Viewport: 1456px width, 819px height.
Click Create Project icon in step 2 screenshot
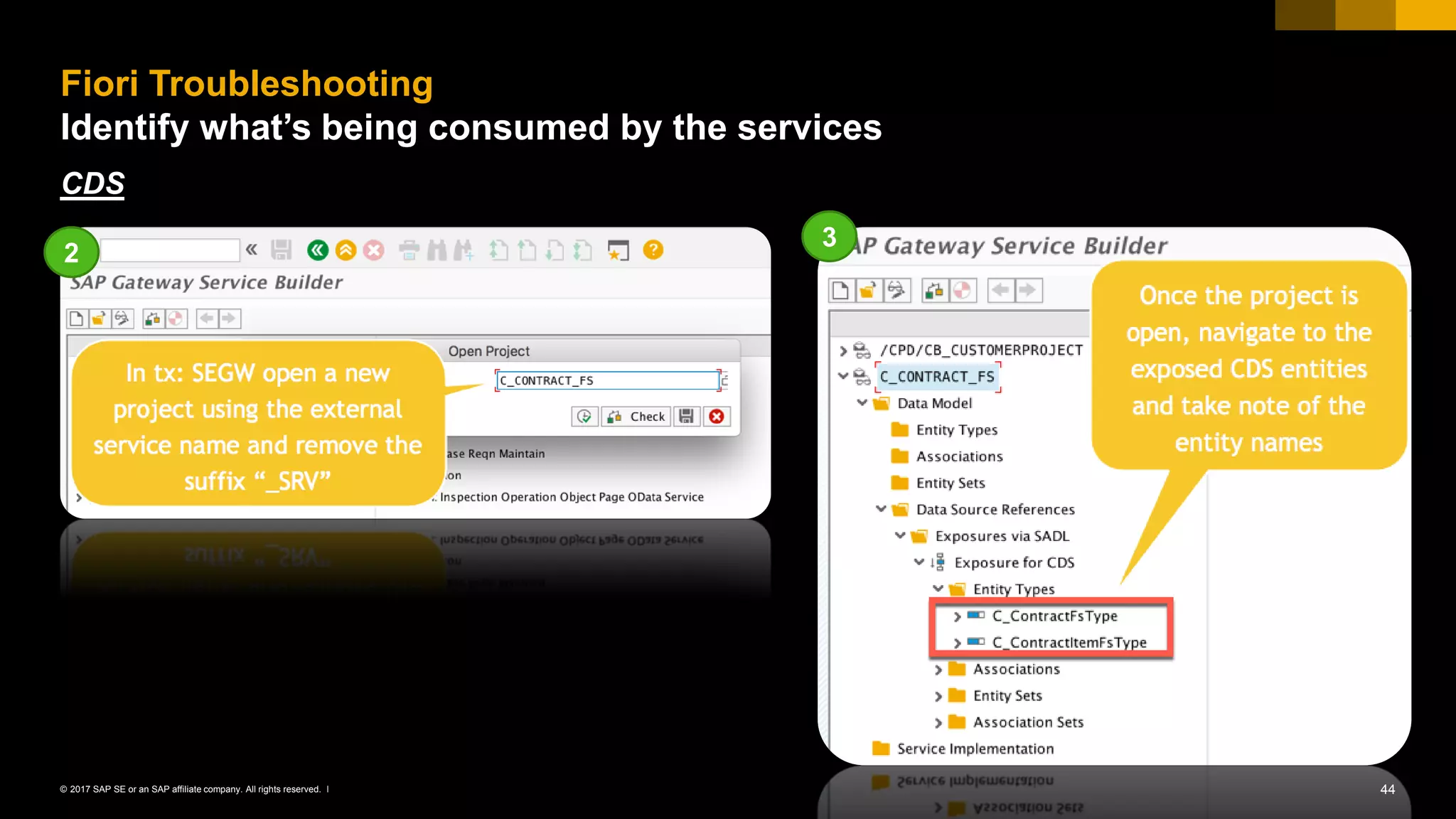tap(76, 318)
